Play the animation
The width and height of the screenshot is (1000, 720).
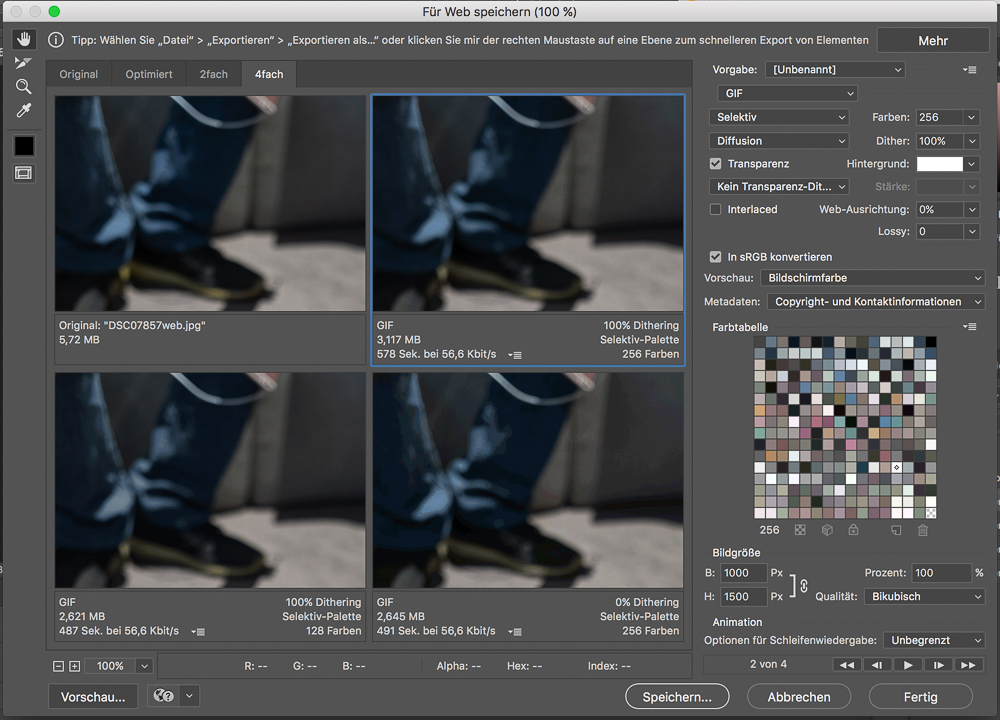pyautogui.click(x=908, y=665)
